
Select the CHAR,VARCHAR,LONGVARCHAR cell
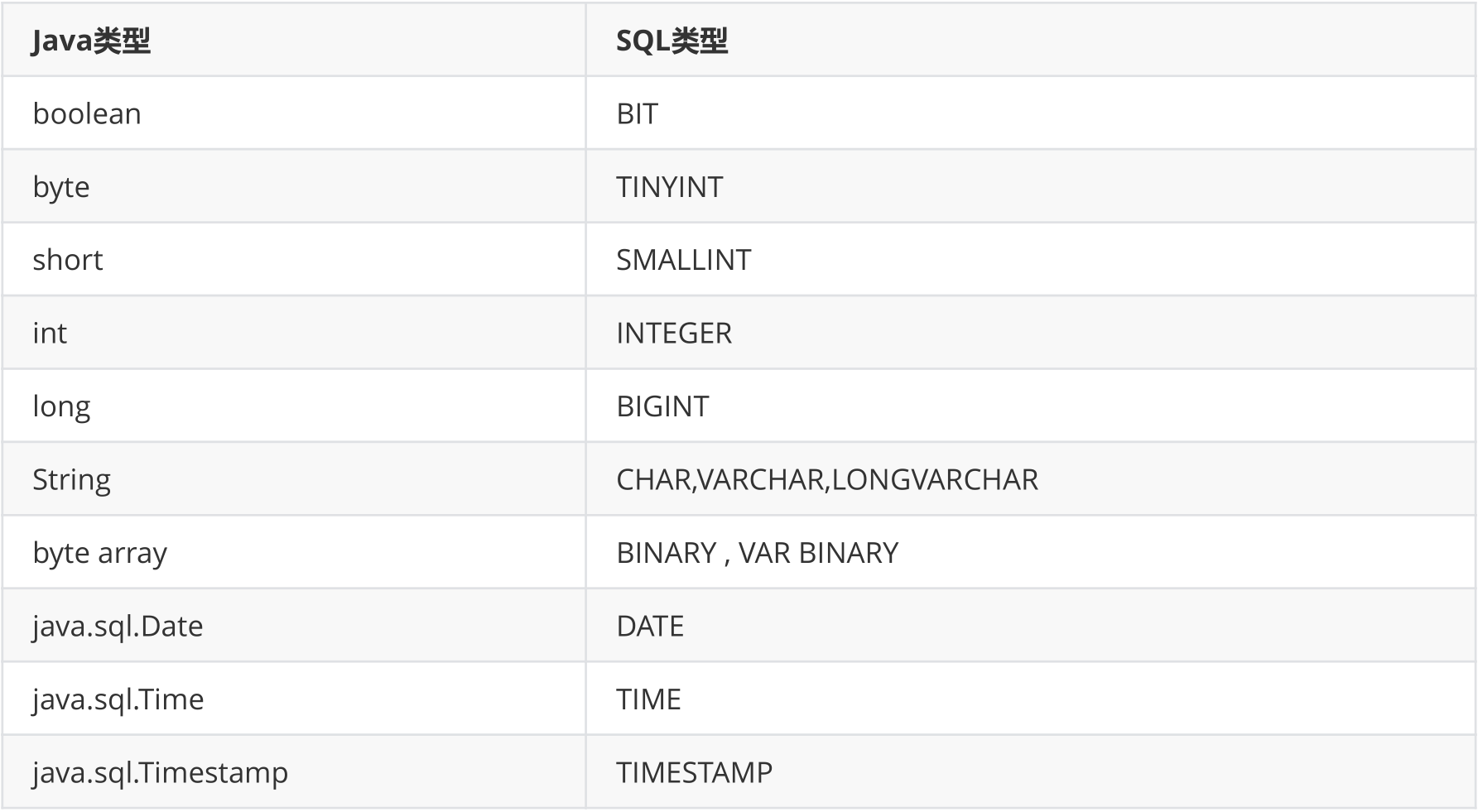[826, 479]
